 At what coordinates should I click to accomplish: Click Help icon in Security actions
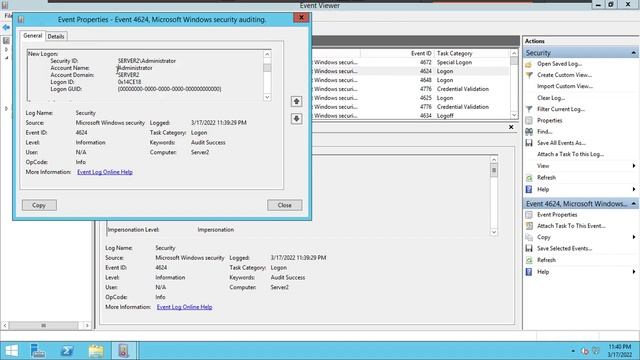pyautogui.click(x=529, y=189)
